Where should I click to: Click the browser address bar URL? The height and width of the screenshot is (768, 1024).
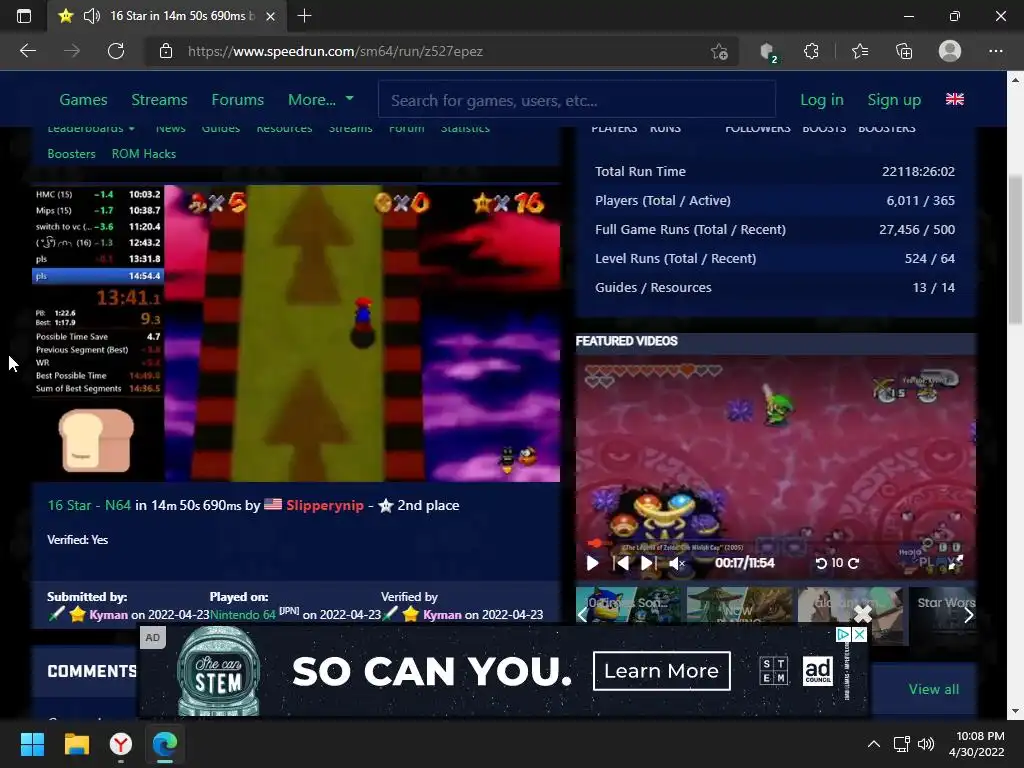(335, 51)
